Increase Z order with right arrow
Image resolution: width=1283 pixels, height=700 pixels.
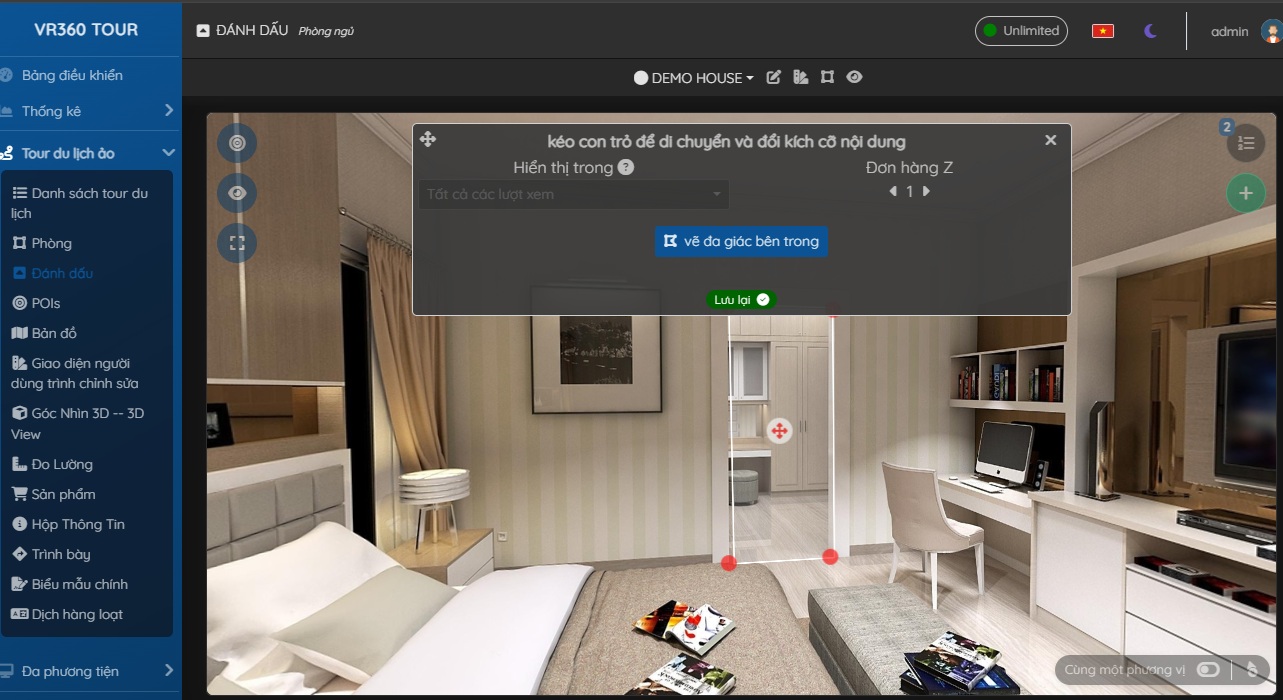coord(926,191)
